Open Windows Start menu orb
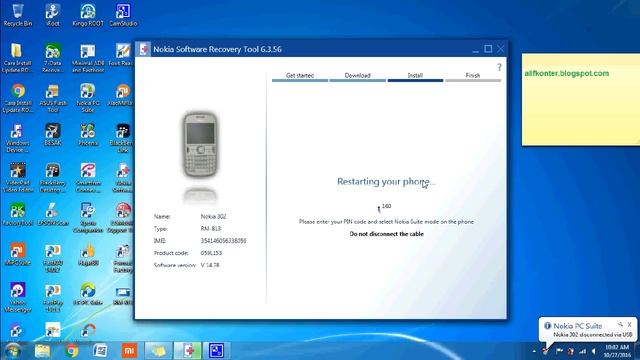Viewport: 640px width, 360px height. coord(13,351)
